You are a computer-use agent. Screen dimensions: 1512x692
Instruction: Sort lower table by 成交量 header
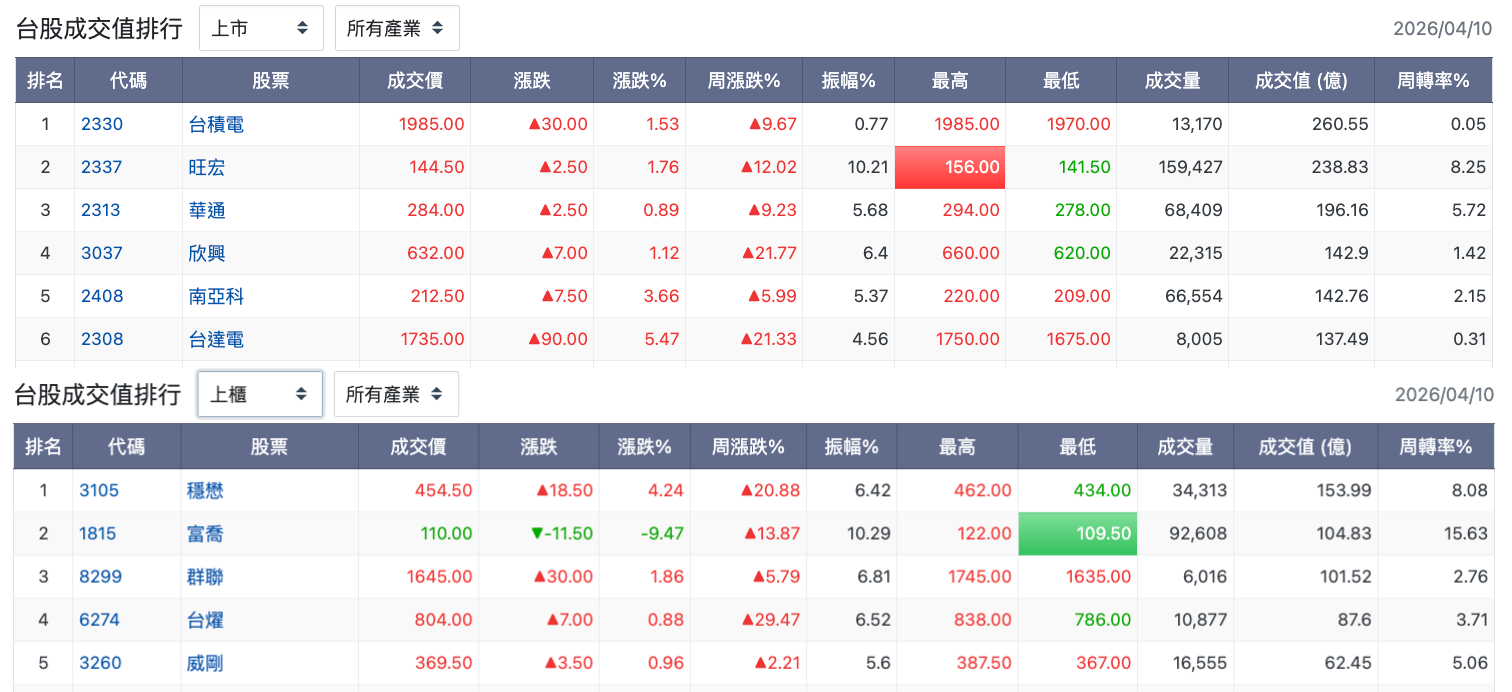click(x=1186, y=447)
